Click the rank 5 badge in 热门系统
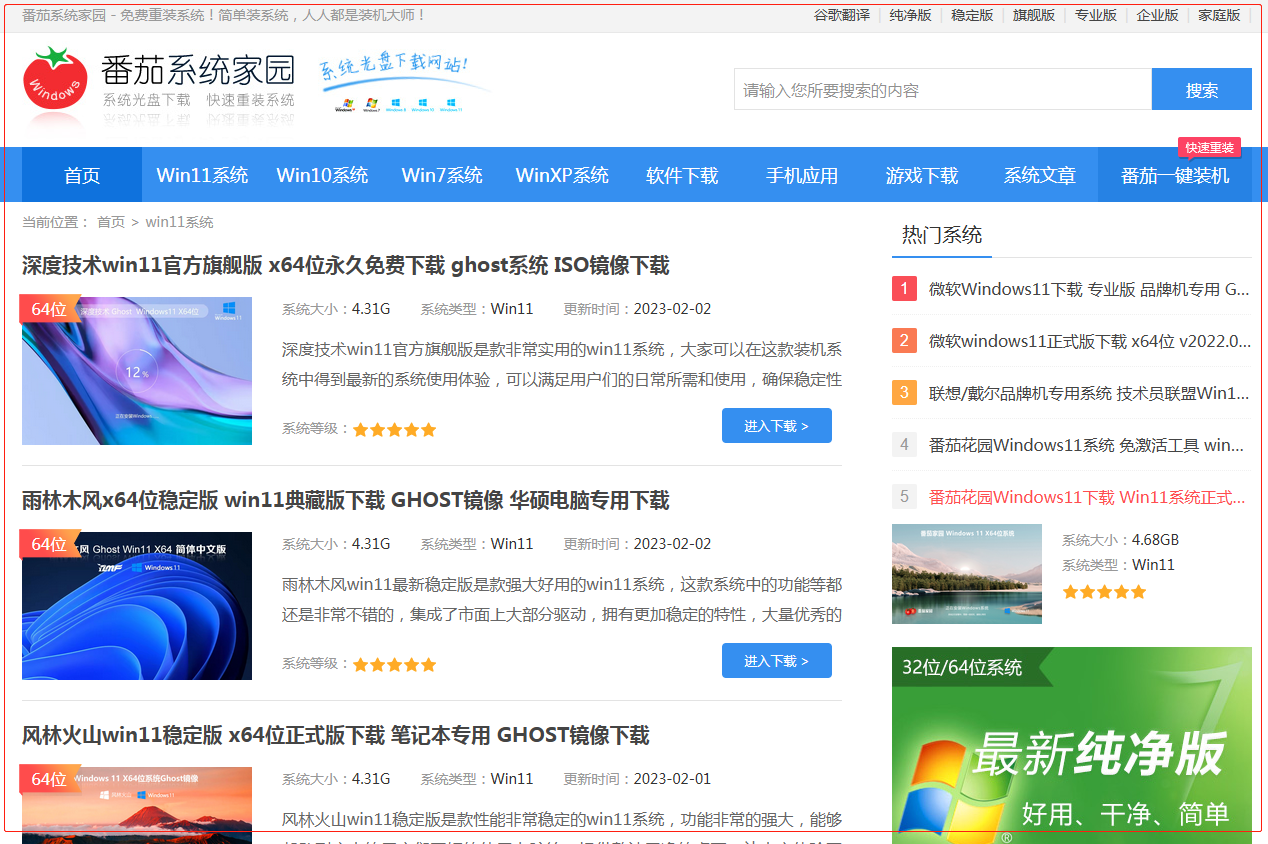The height and width of the screenshot is (844, 1268). pos(904,497)
